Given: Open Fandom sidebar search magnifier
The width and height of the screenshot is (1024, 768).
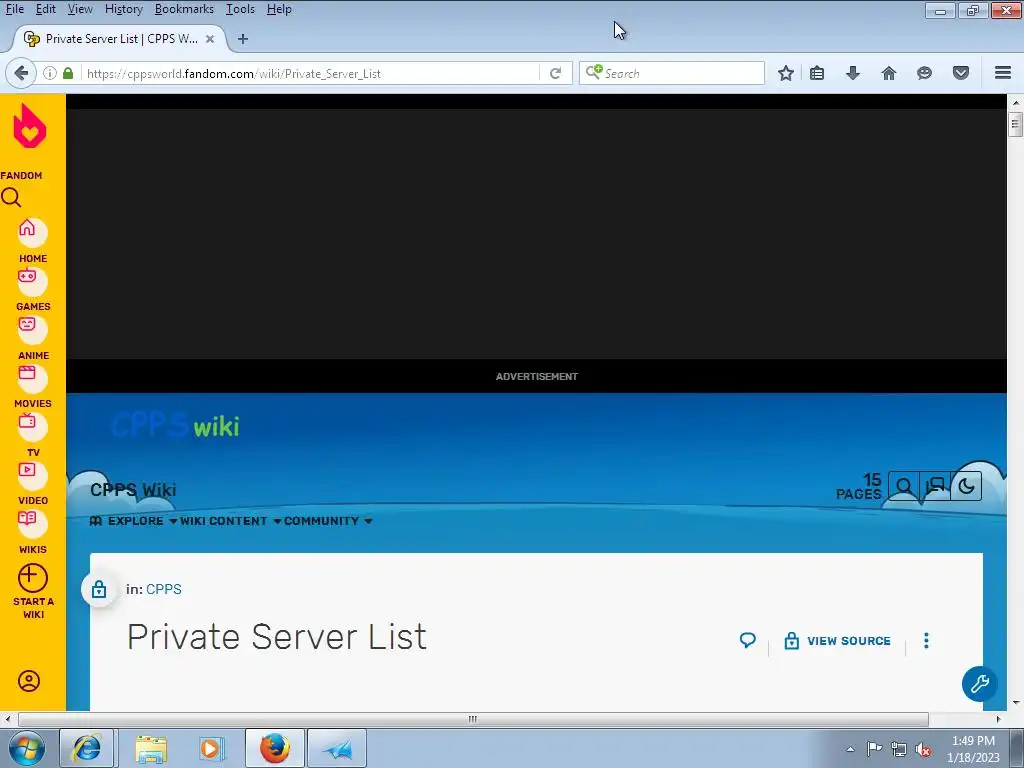Looking at the screenshot, I should [11, 197].
